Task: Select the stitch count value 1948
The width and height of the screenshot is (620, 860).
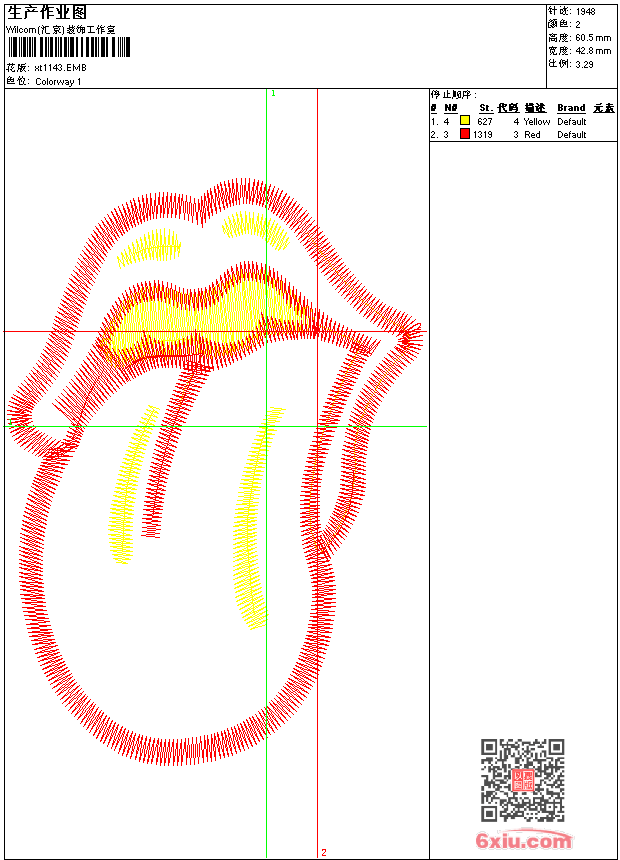Action: [585, 12]
